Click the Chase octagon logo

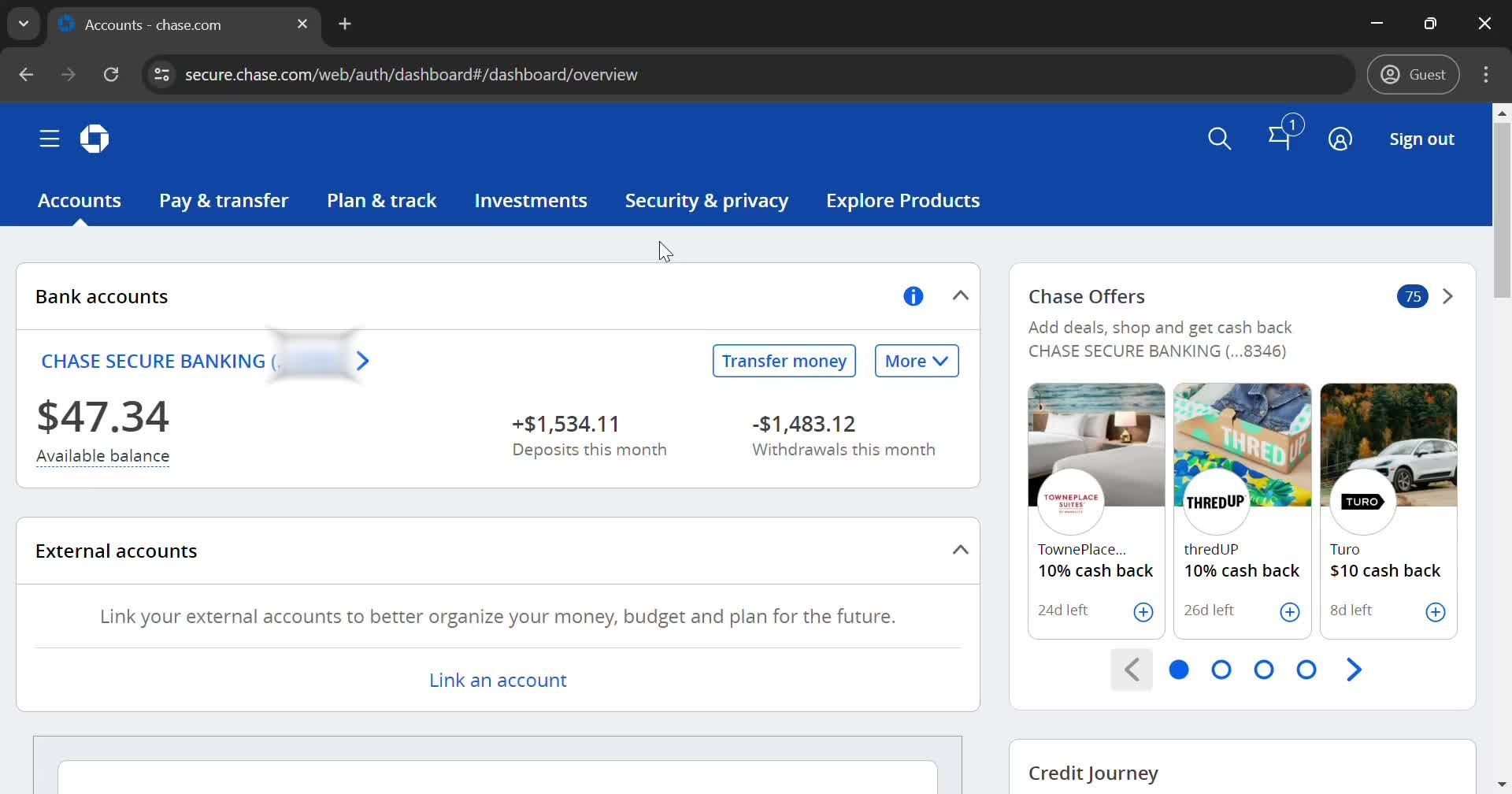tap(94, 139)
